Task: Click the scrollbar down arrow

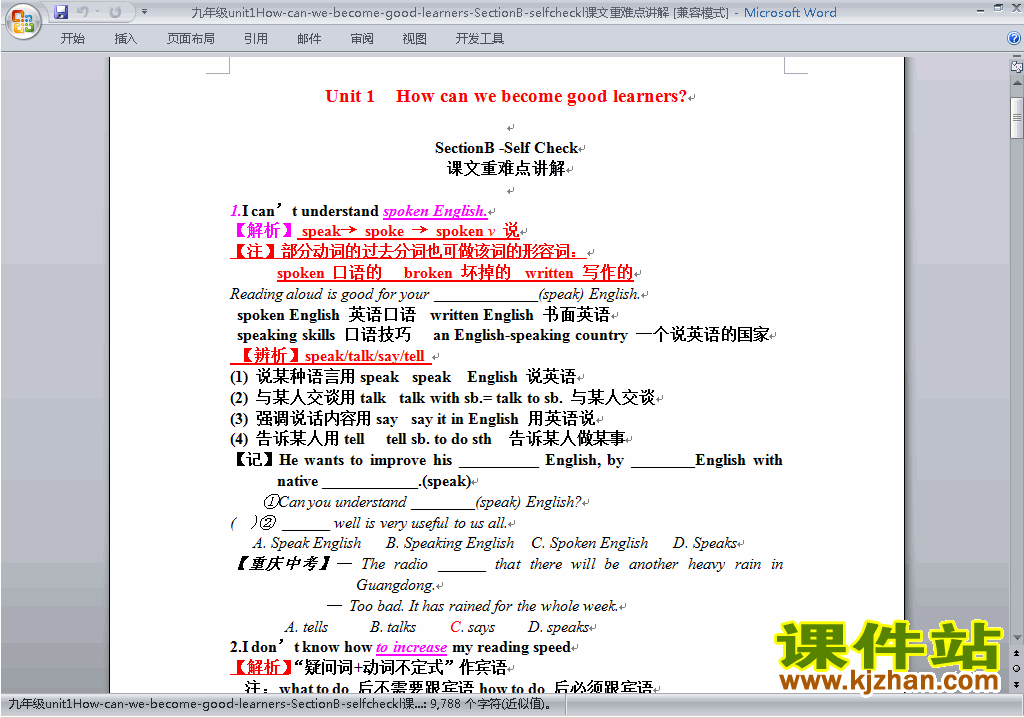Action: [1017, 638]
